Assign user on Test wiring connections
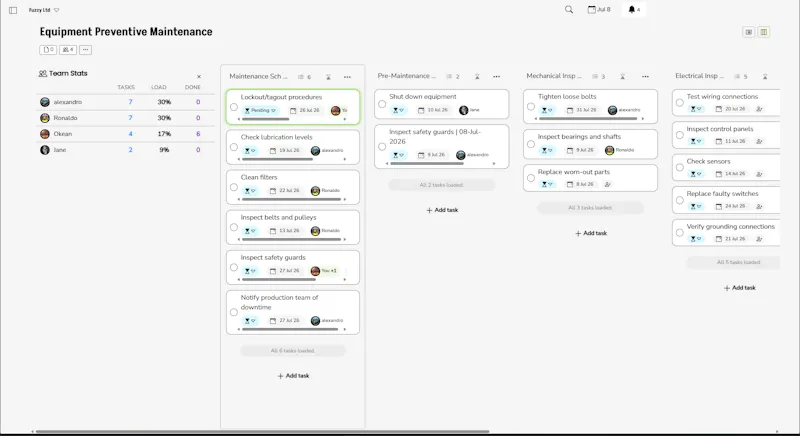 click(759, 109)
